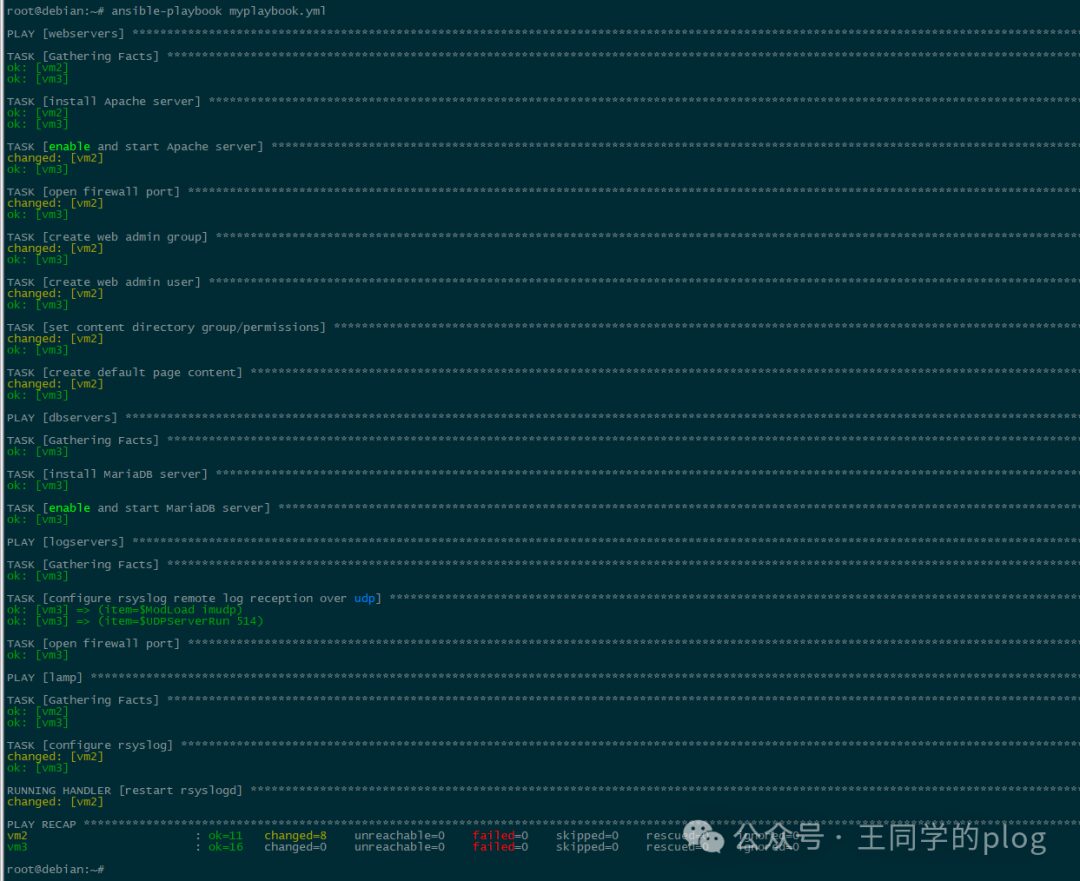
Task: Select the TASK [install MariaDB server] line
Action: (543, 474)
